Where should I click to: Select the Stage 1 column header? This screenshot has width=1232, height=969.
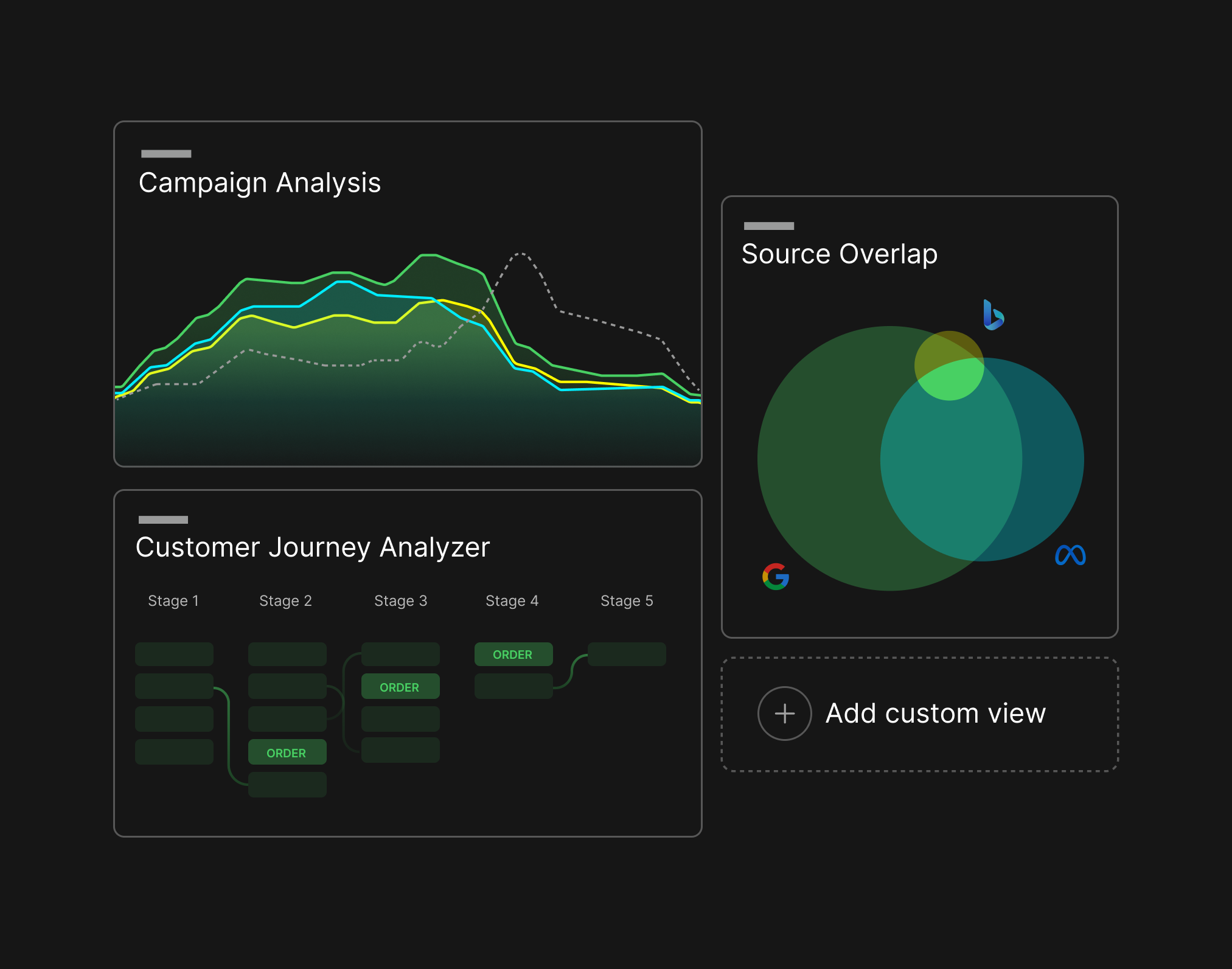[x=173, y=601]
